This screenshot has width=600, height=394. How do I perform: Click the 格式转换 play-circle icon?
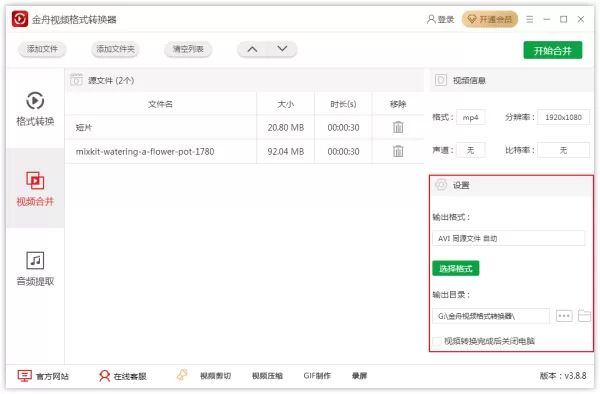(x=35, y=101)
